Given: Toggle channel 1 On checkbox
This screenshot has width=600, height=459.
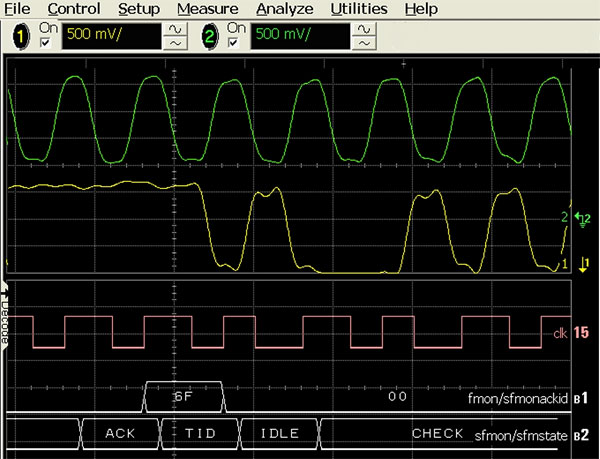Looking at the screenshot, I should click(45, 43).
